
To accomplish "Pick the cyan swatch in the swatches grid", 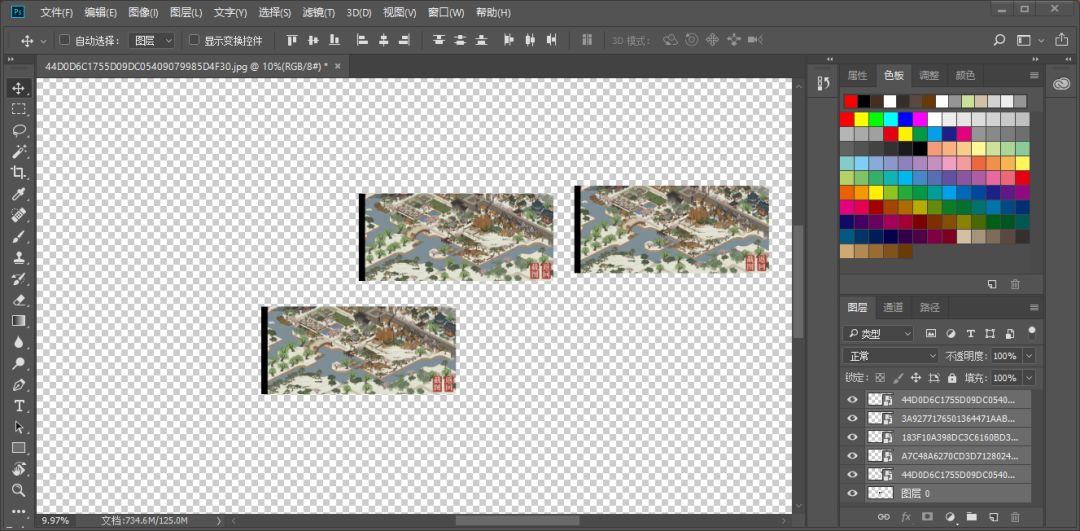I will [891, 119].
